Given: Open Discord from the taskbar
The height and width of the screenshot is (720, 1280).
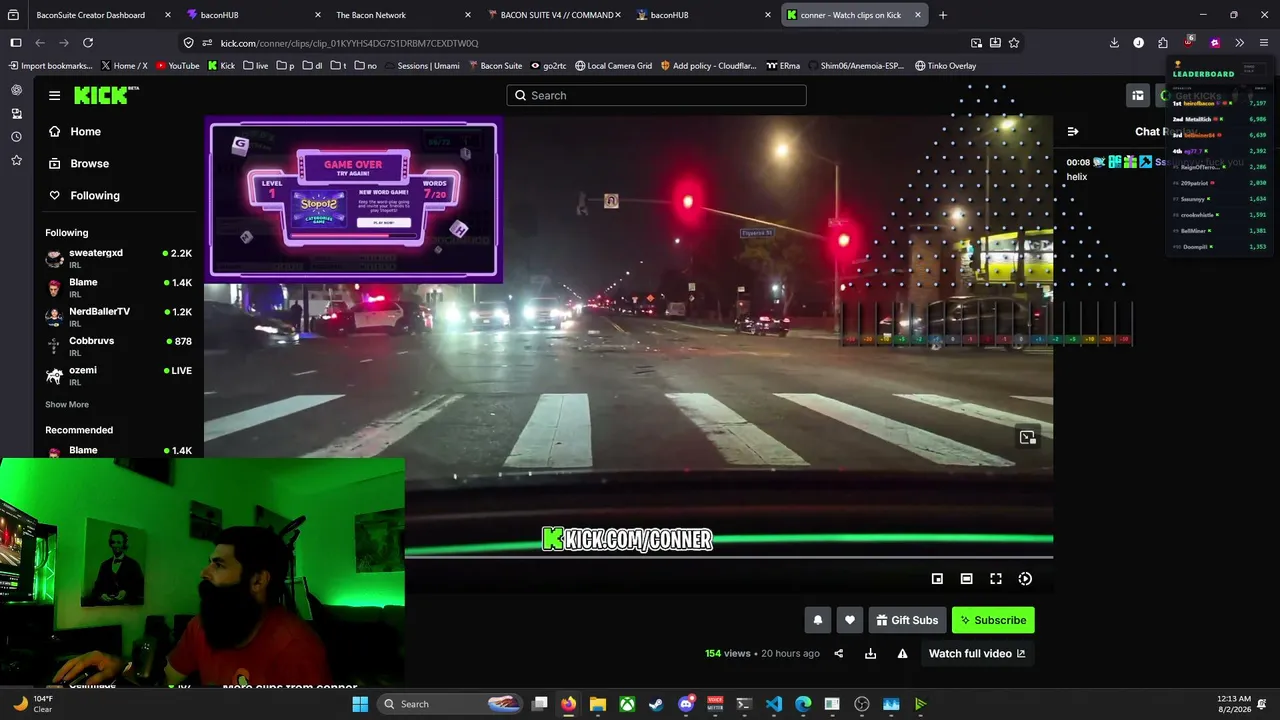Looking at the screenshot, I should [686, 704].
